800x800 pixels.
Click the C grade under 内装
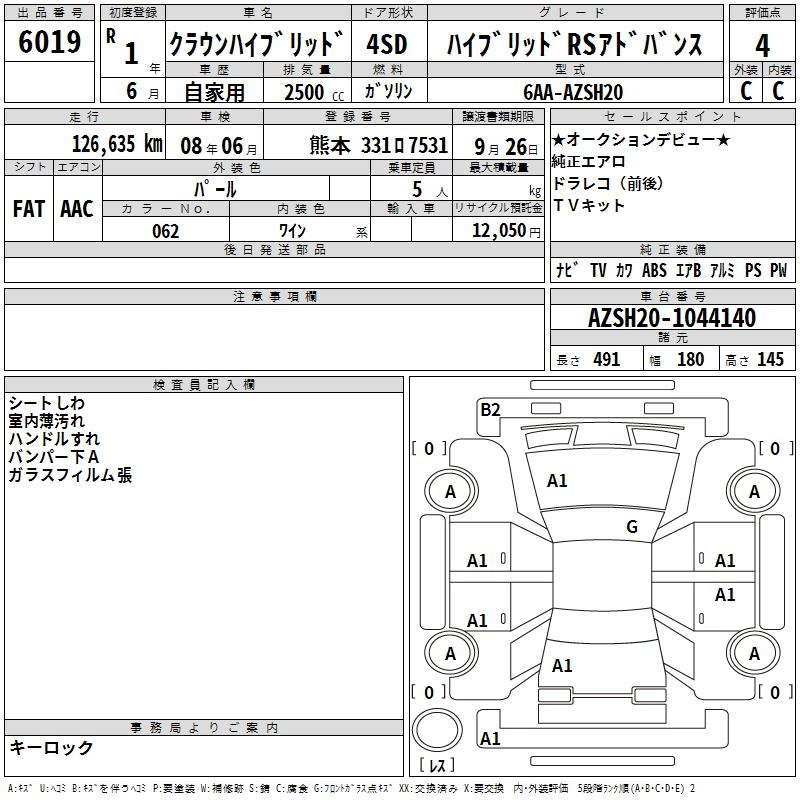[778, 91]
